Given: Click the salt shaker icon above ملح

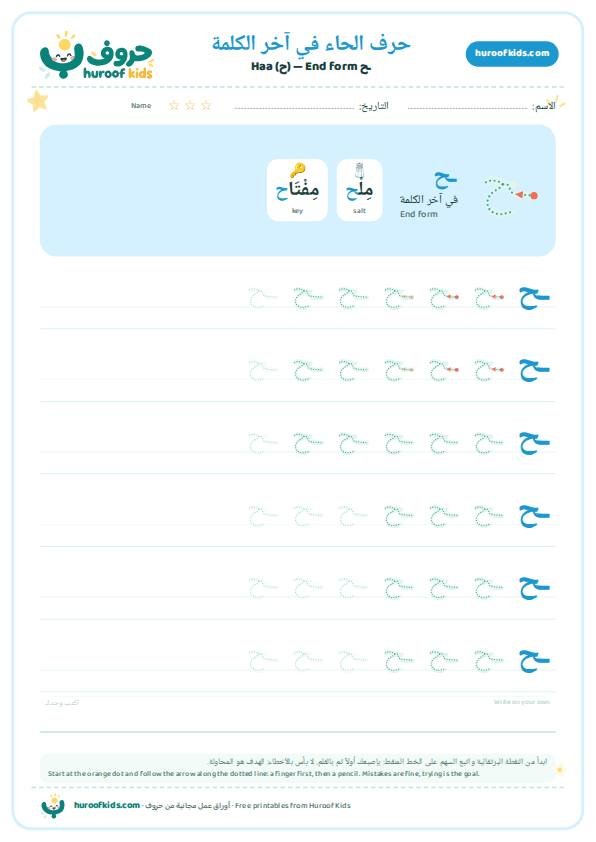Looking at the screenshot, I should [360, 171].
